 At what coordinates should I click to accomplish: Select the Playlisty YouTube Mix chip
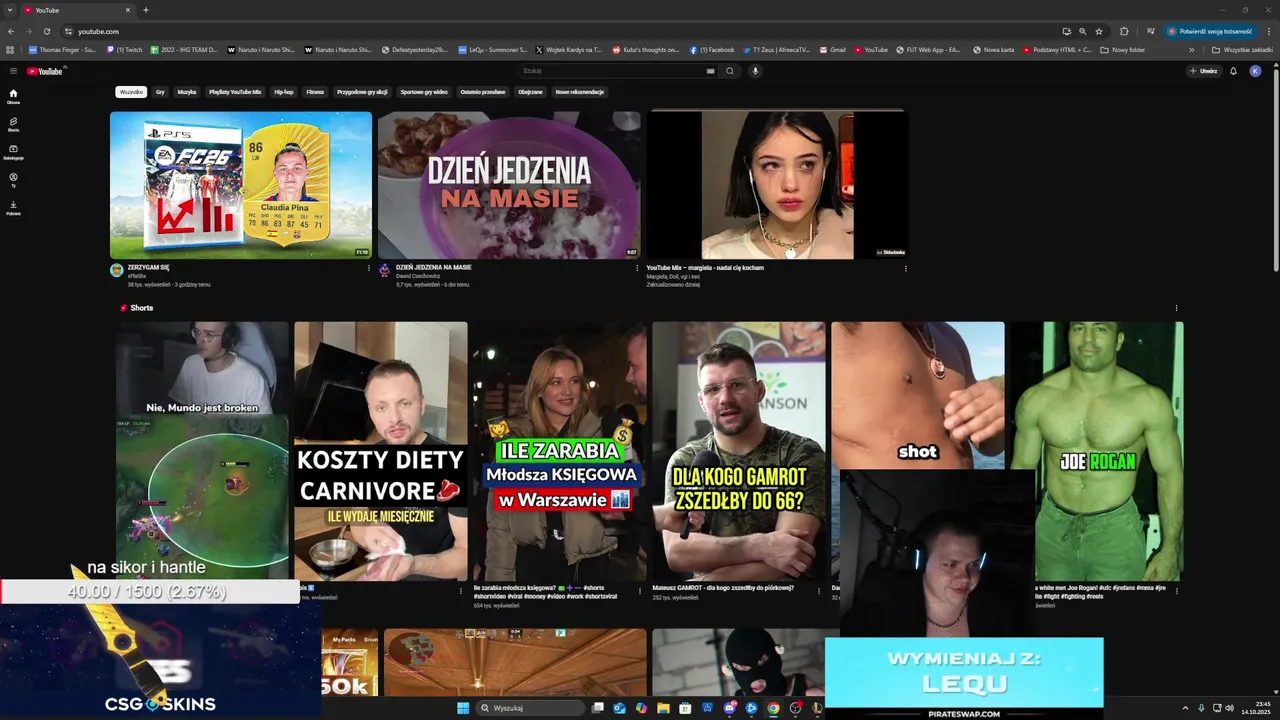235,92
